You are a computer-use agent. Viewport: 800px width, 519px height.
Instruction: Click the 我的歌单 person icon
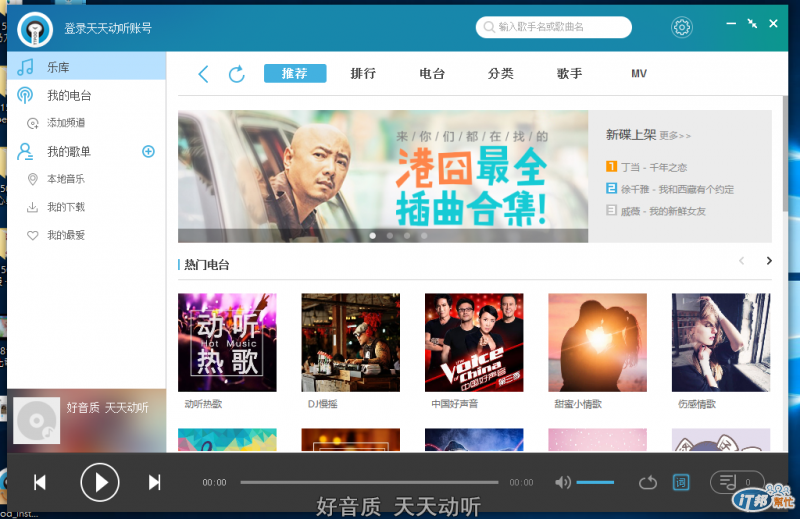pyautogui.click(x=24, y=152)
